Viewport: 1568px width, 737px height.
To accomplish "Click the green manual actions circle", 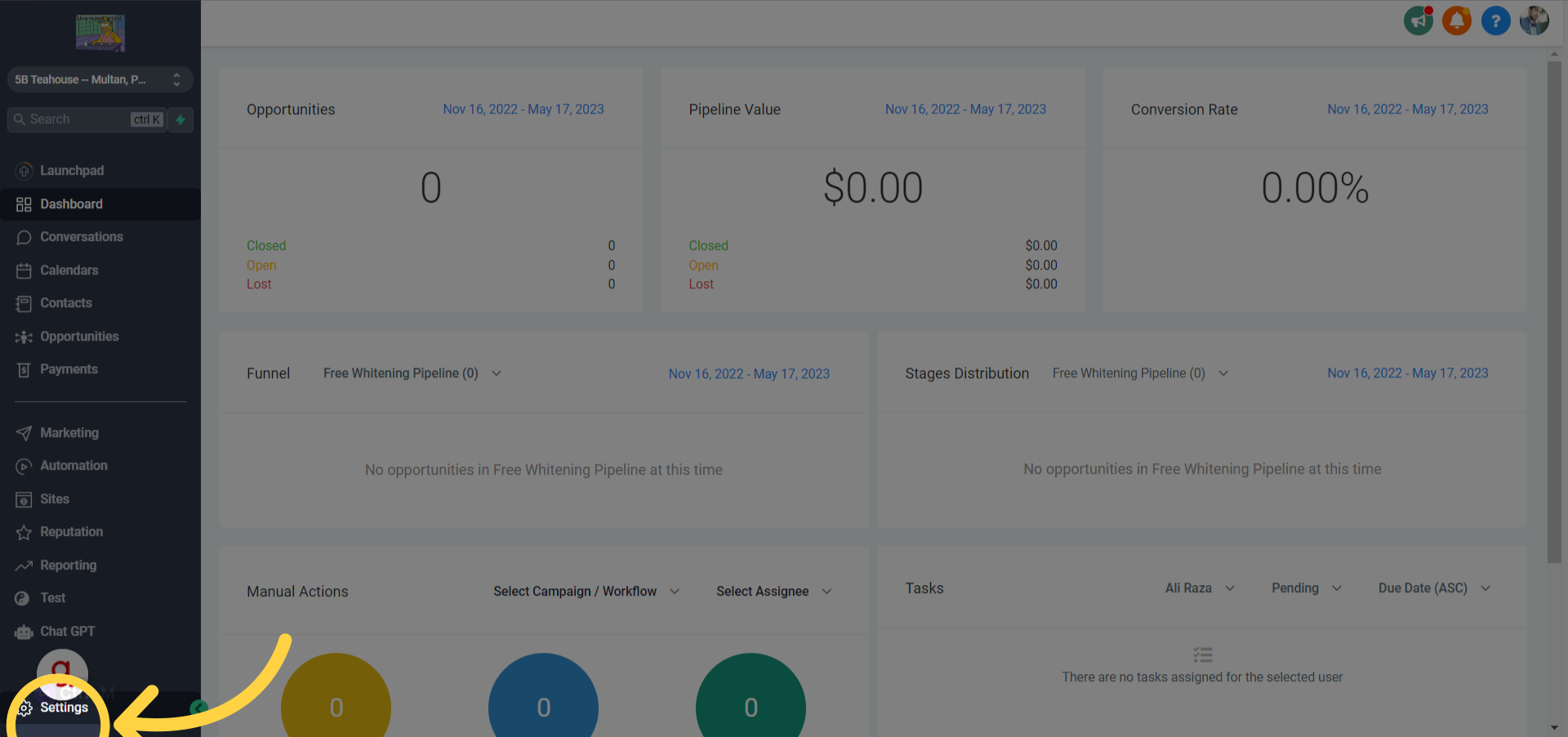I will pyautogui.click(x=751, y=695).
